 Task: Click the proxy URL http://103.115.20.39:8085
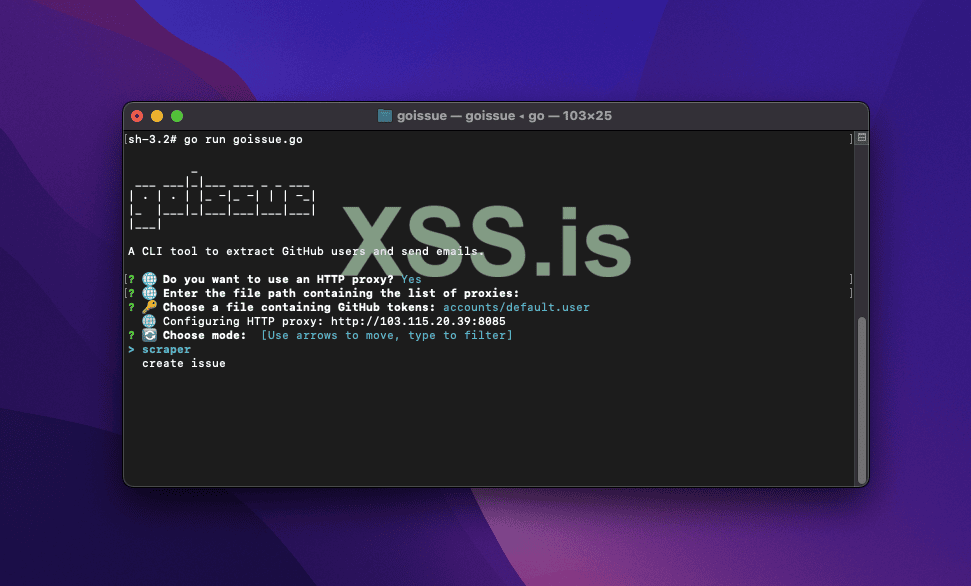(418, 321)
